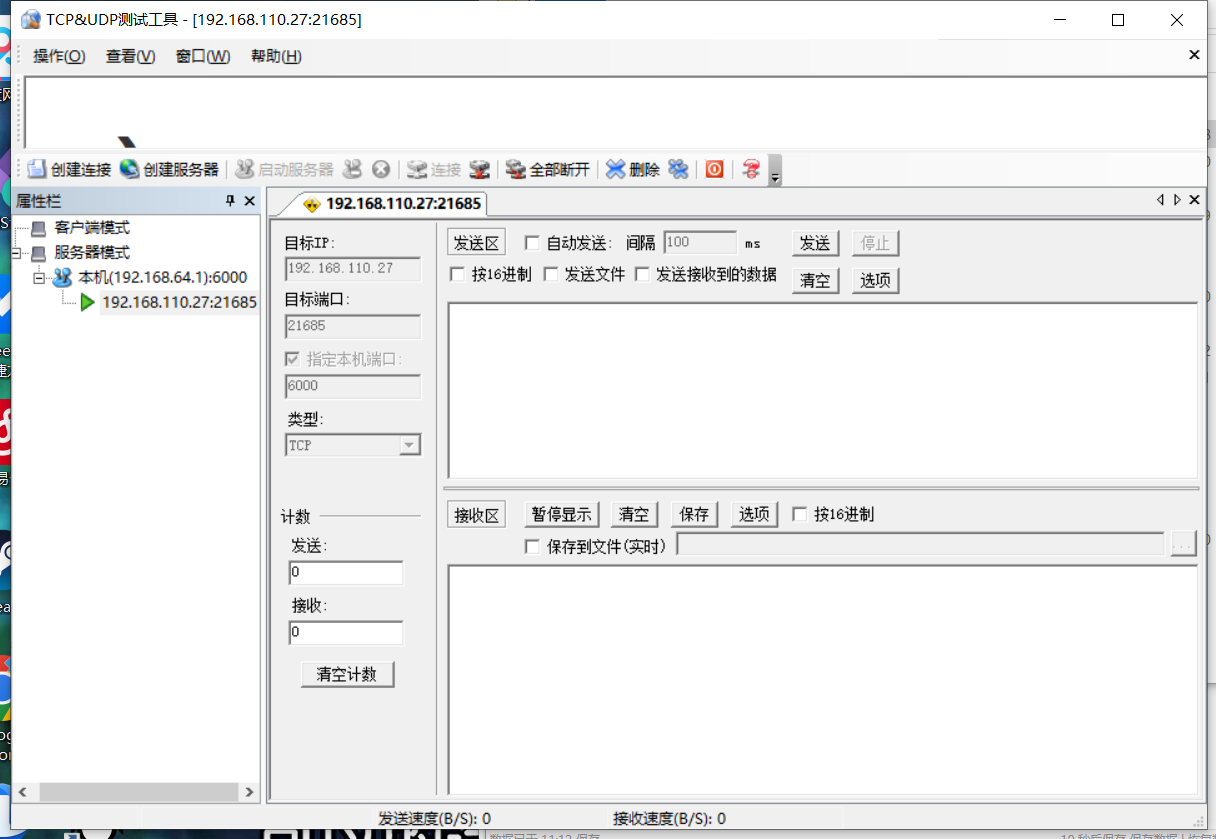1216x839 pixels.
Task: Pin the 属性栏 panel with pushpin icon
Action: [x=231, y=201]
